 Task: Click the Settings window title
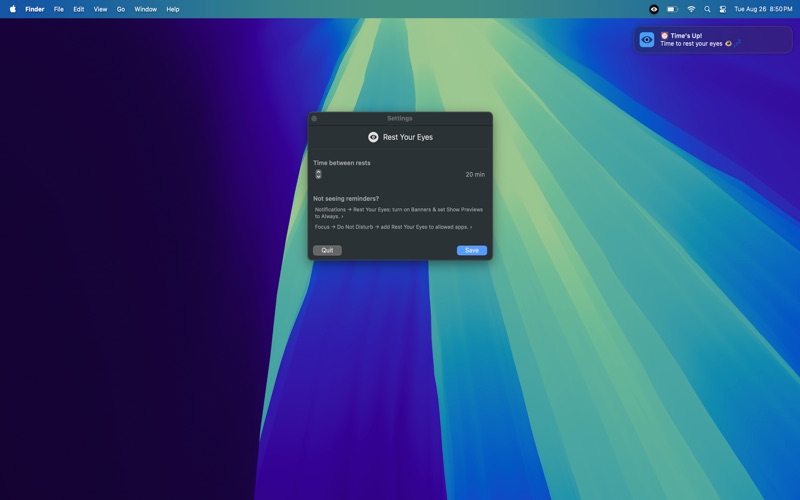(399, 118)
